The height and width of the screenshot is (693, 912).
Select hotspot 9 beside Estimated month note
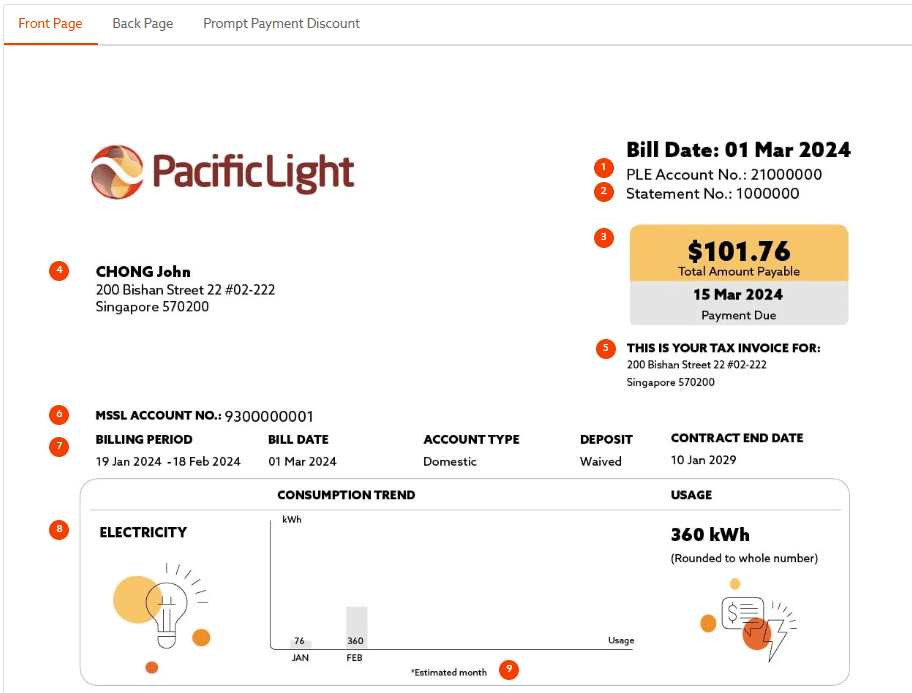(x=509, y=669)
